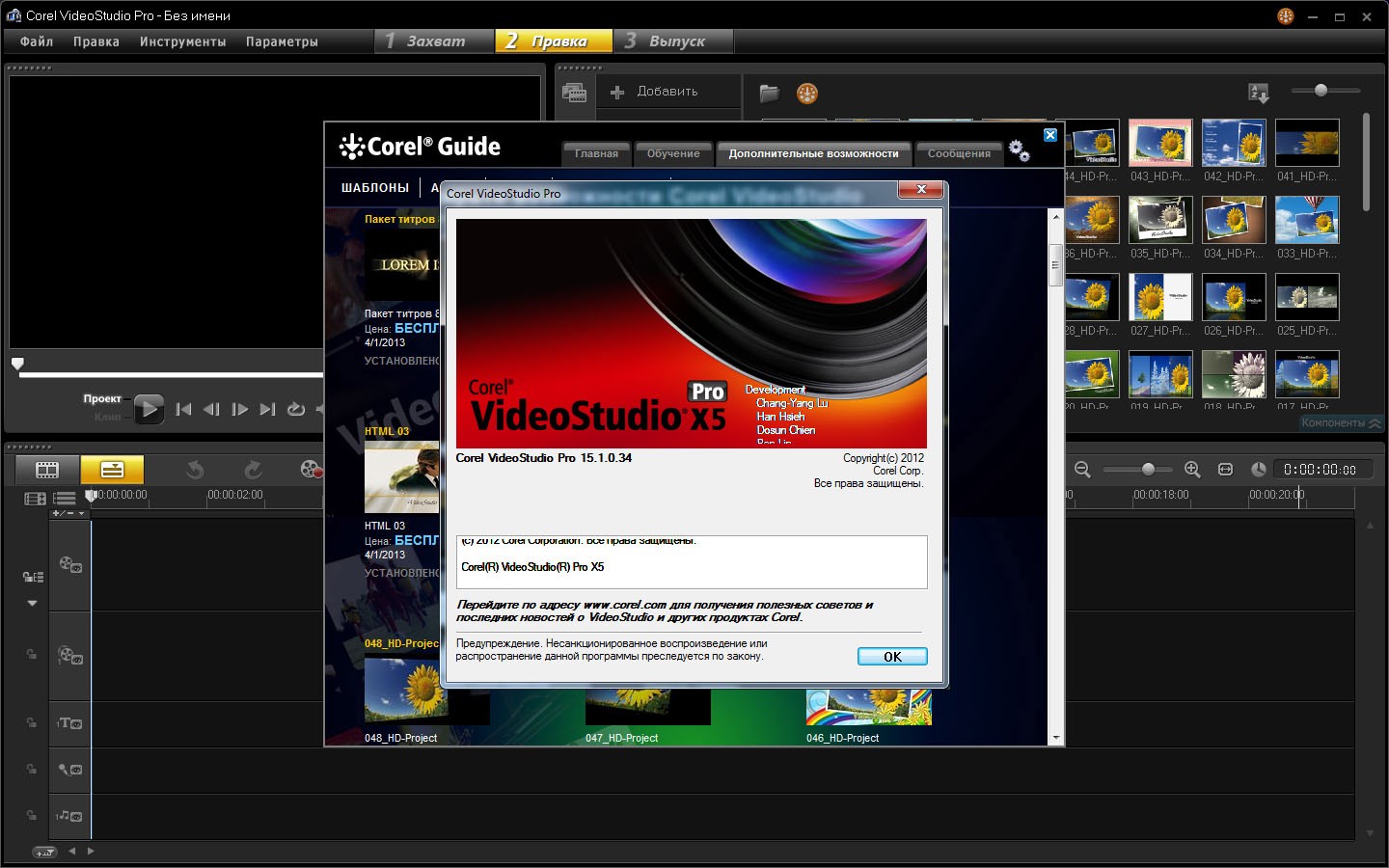Toggle ripple lock on the music track
This screenshot has width=1389, height=868.
coord(32,815)
